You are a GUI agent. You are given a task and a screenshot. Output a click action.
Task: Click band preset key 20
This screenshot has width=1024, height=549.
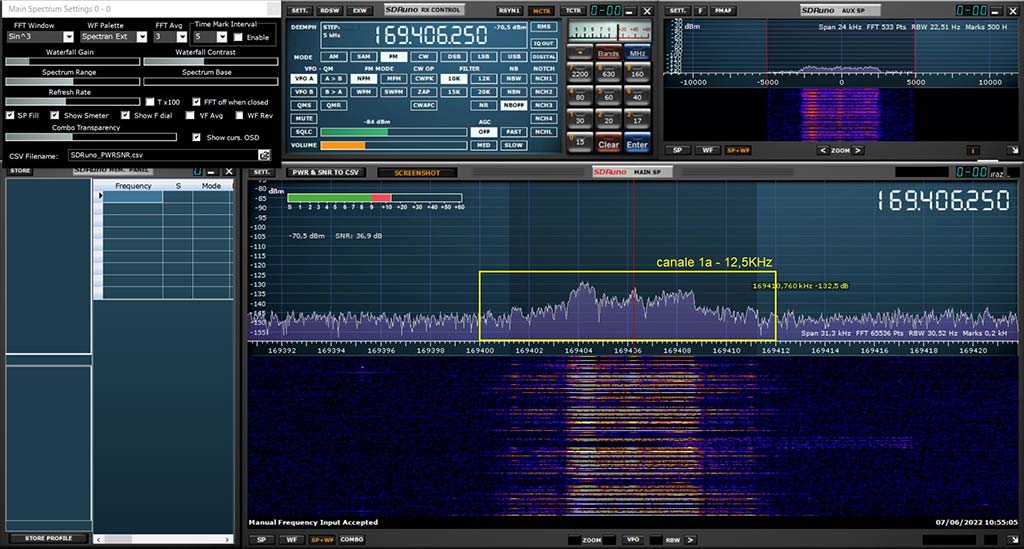(609, 119)
